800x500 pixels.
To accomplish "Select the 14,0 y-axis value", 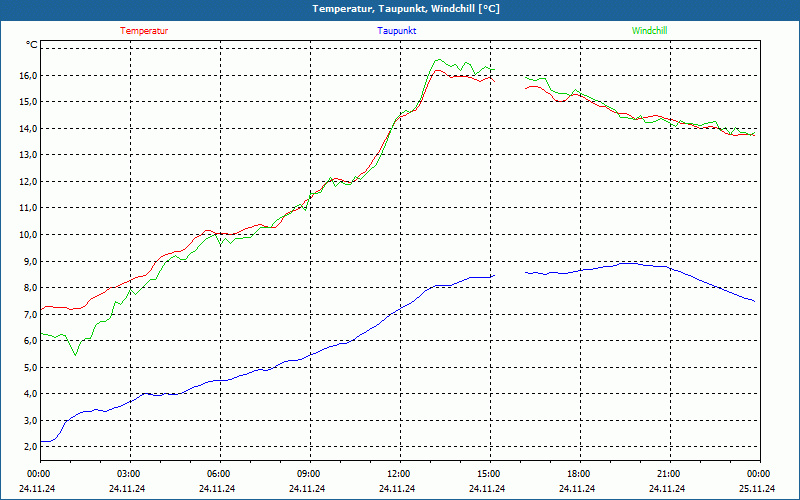I will 29,129.
